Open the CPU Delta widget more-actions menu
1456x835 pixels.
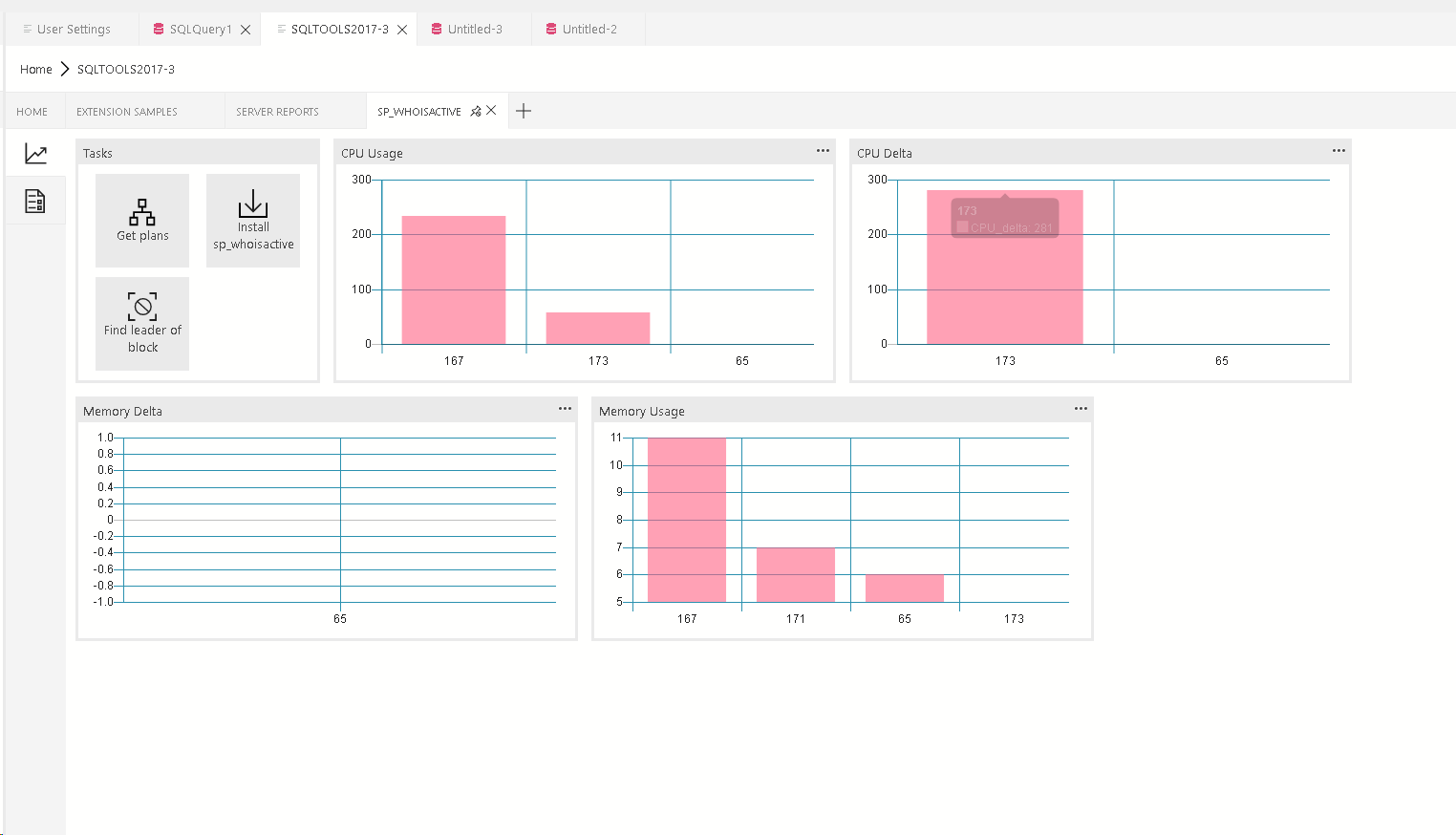point(1338,151)
